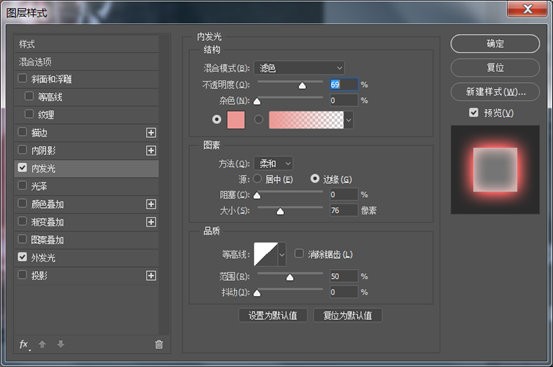Add another 描边 effect with plus icon
Viewport: 553px width, 367px height.
[x=151, y=133]
